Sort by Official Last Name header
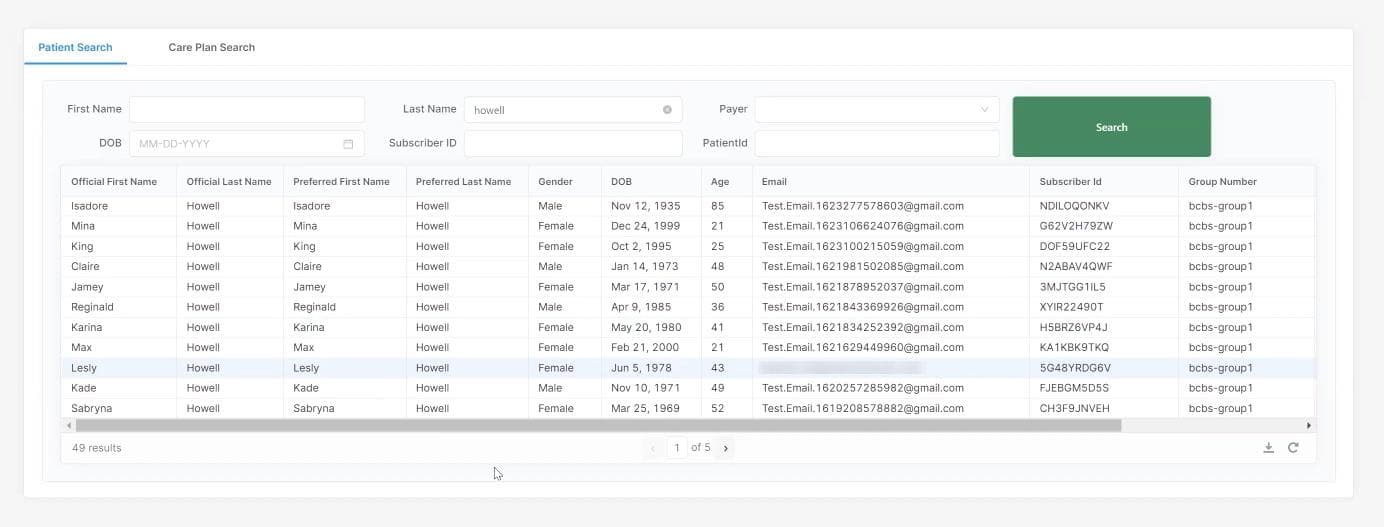Viewport: 1384px width, 527px height. 228,182
